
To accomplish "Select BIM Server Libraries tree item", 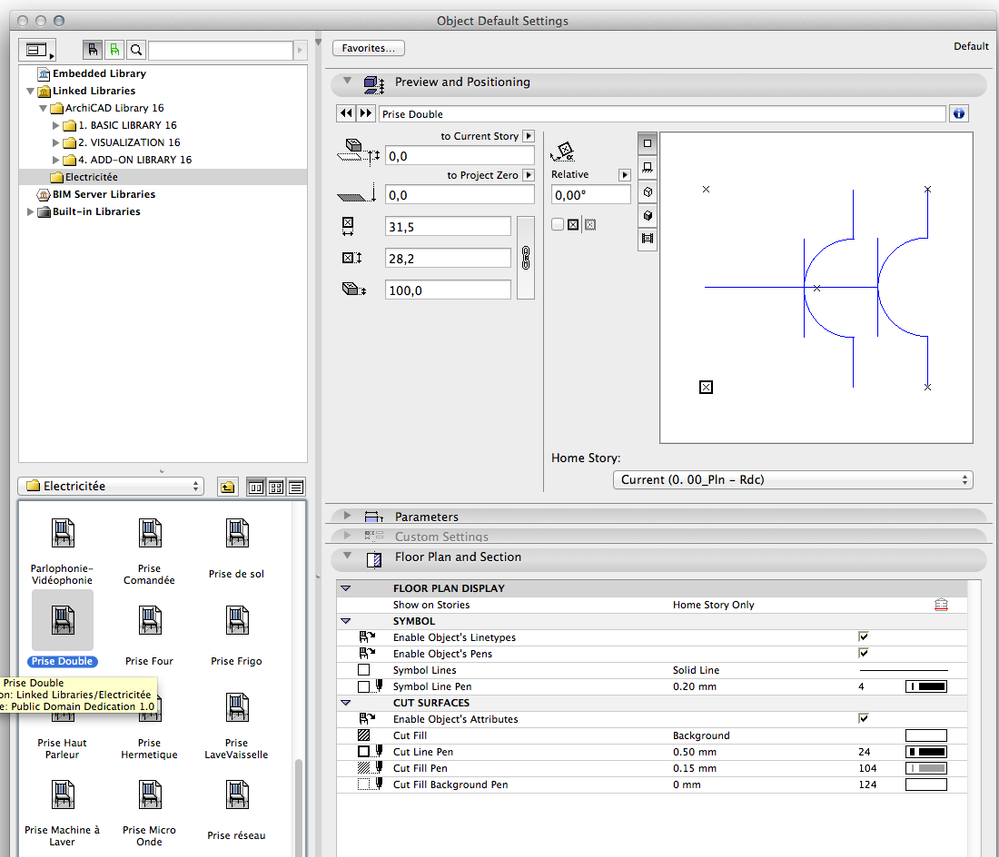I will [103, 194].
